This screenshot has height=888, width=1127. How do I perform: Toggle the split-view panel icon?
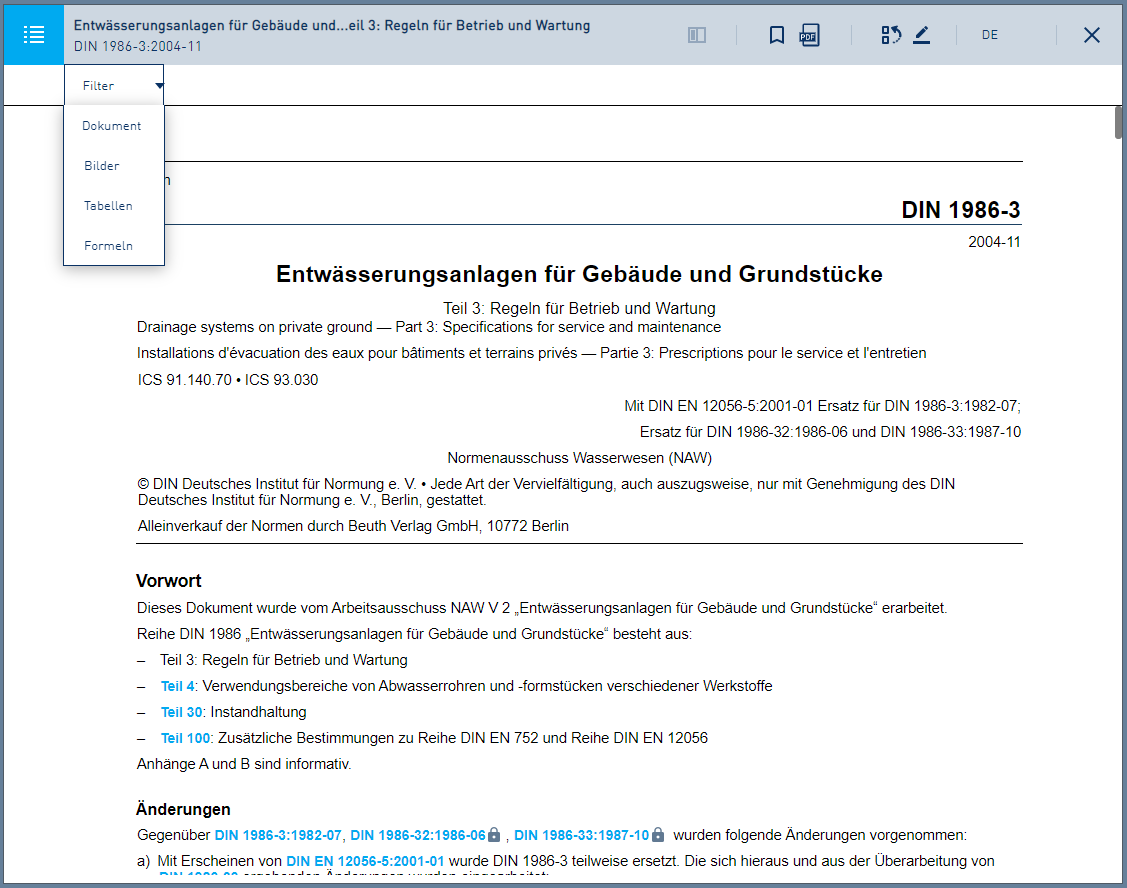coord(696,35)
